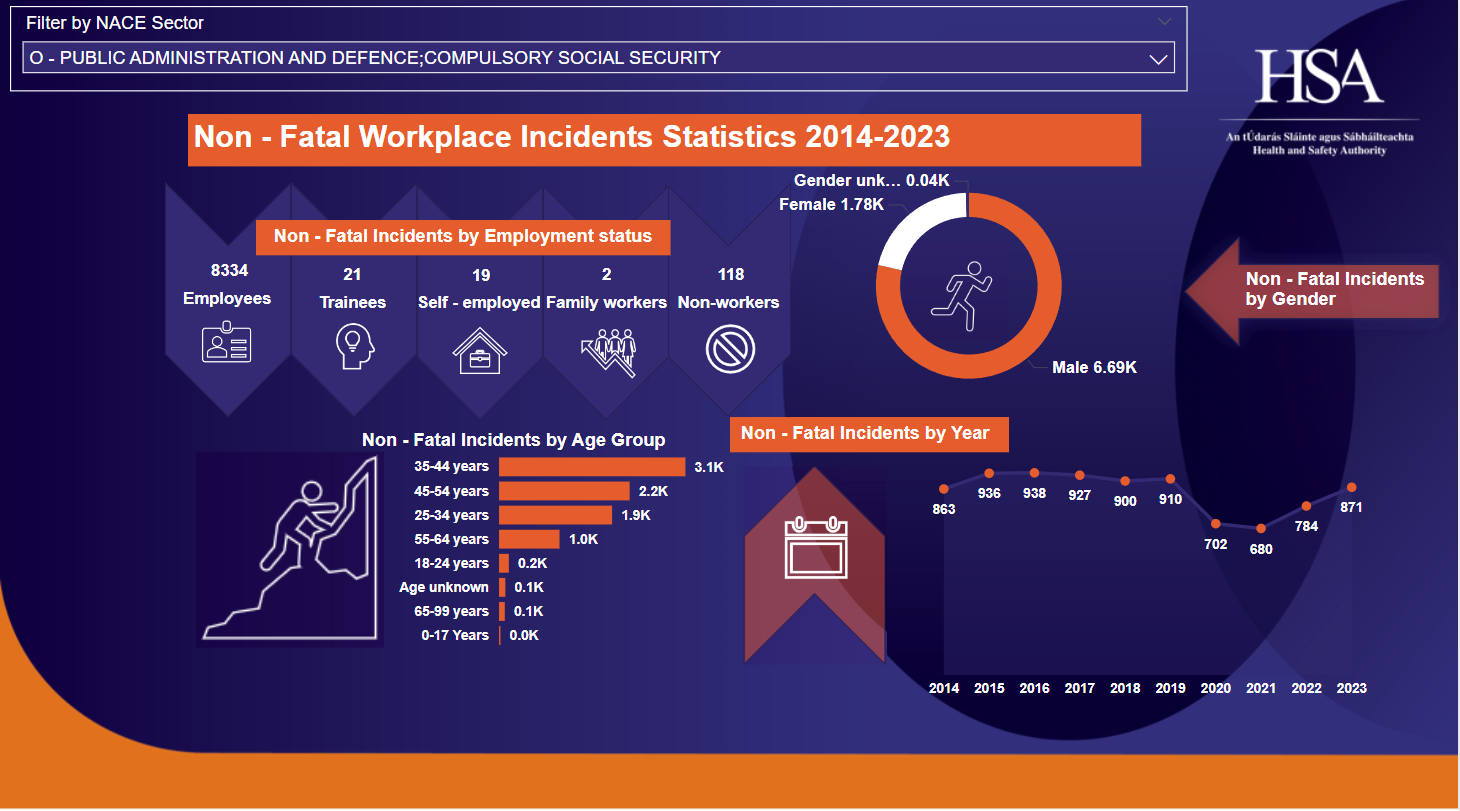Click the 2021 data point showing 680
1460x811 pixels.
coord(1261,528)
